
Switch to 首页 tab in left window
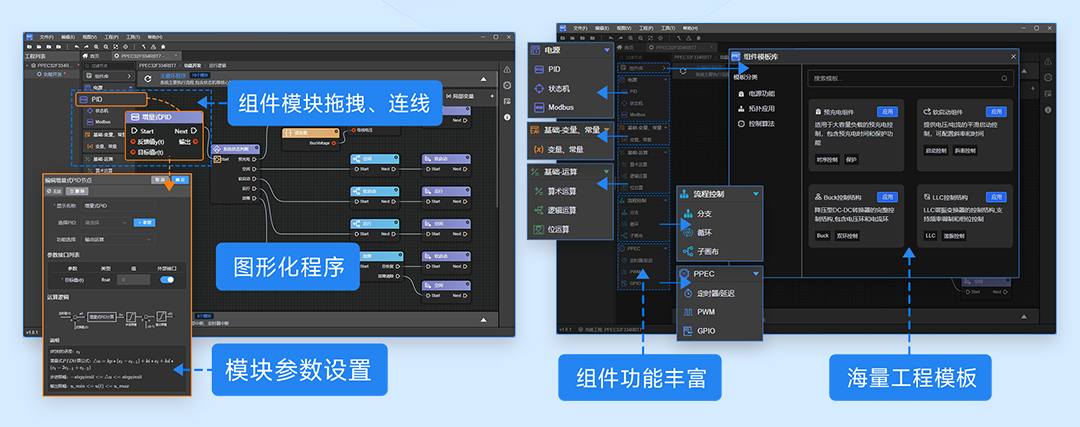(x=92, y=56)
